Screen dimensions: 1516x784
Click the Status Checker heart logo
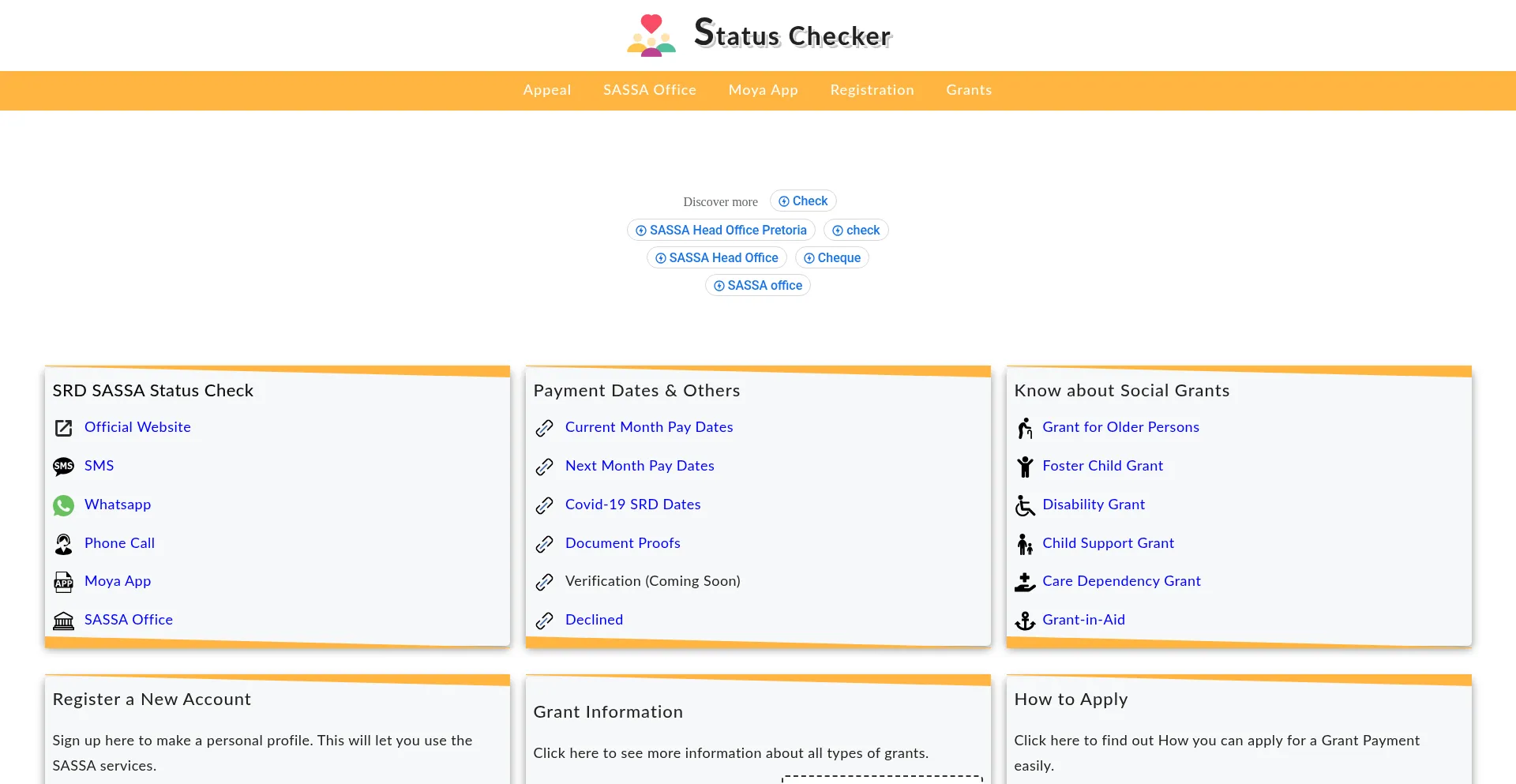coord(651,36)
